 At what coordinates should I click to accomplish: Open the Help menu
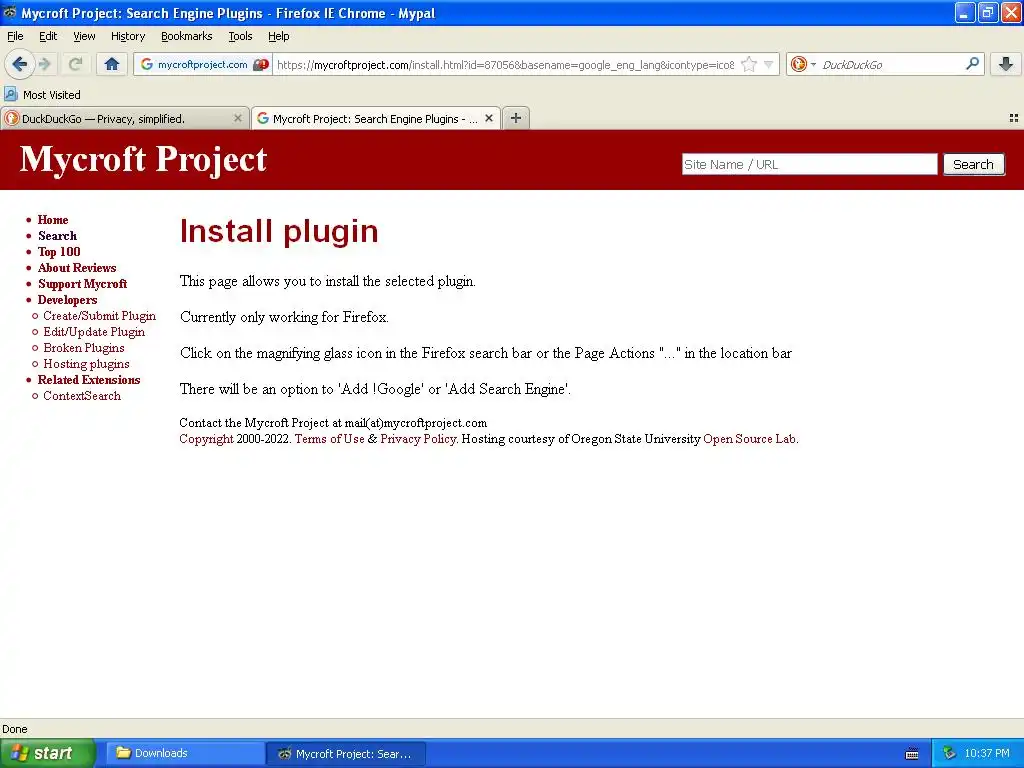click(279, 37)
